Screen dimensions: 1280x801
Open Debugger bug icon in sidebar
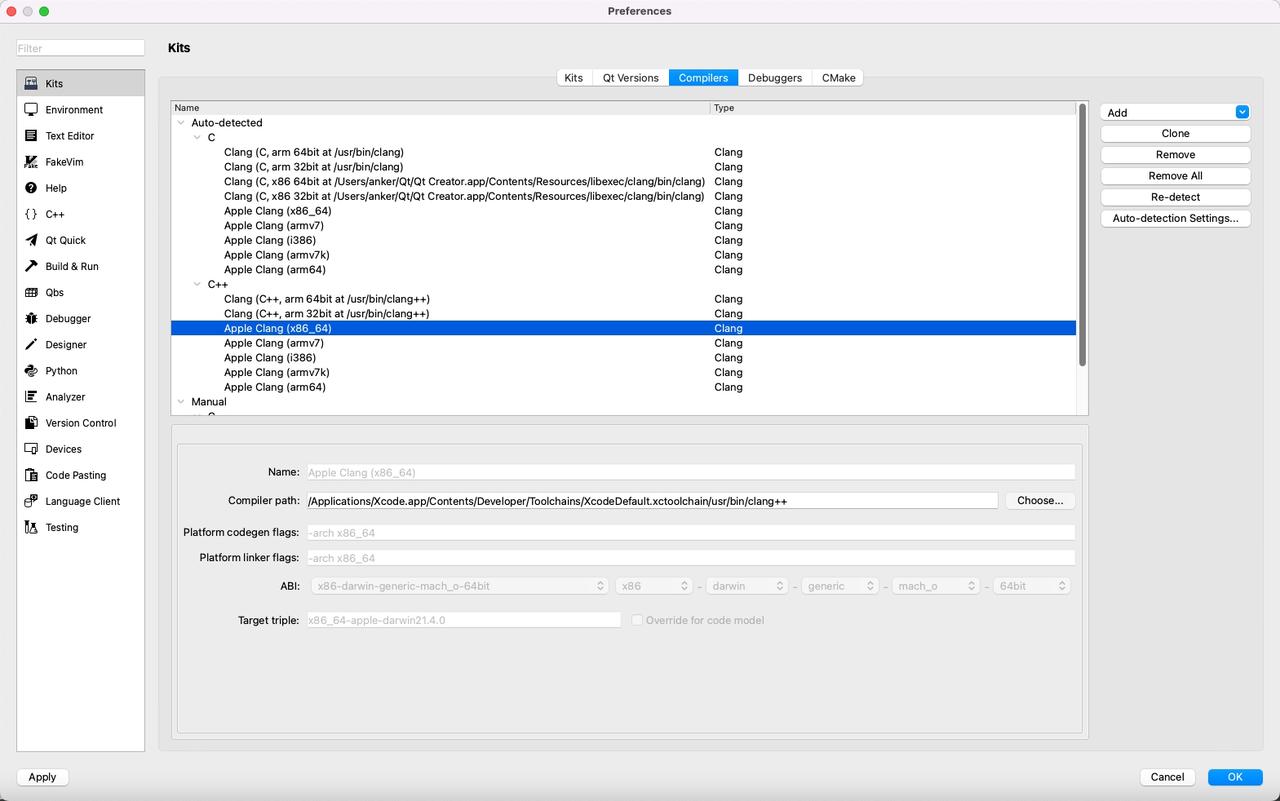[31, 318]
